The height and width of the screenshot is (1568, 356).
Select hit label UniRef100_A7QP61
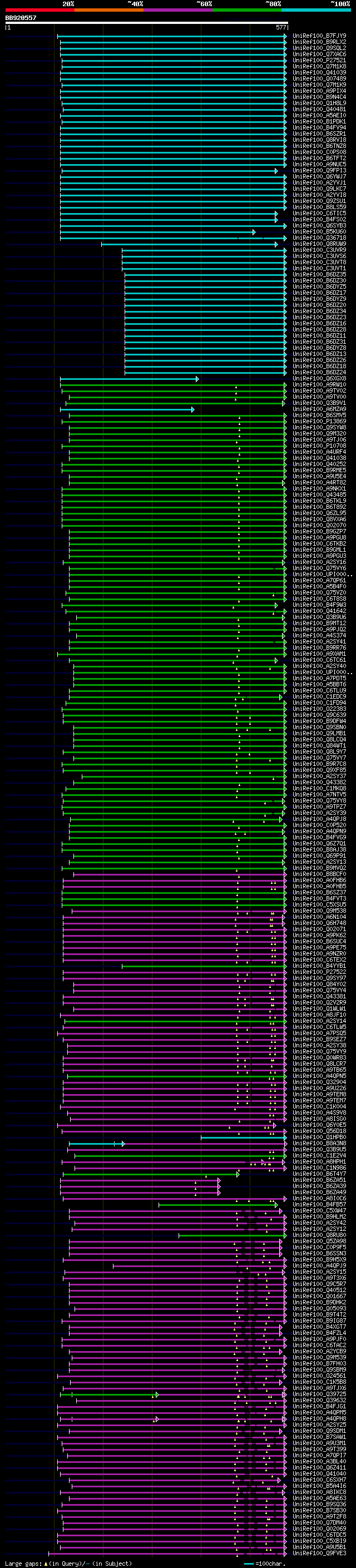click(x=319, y=580)
